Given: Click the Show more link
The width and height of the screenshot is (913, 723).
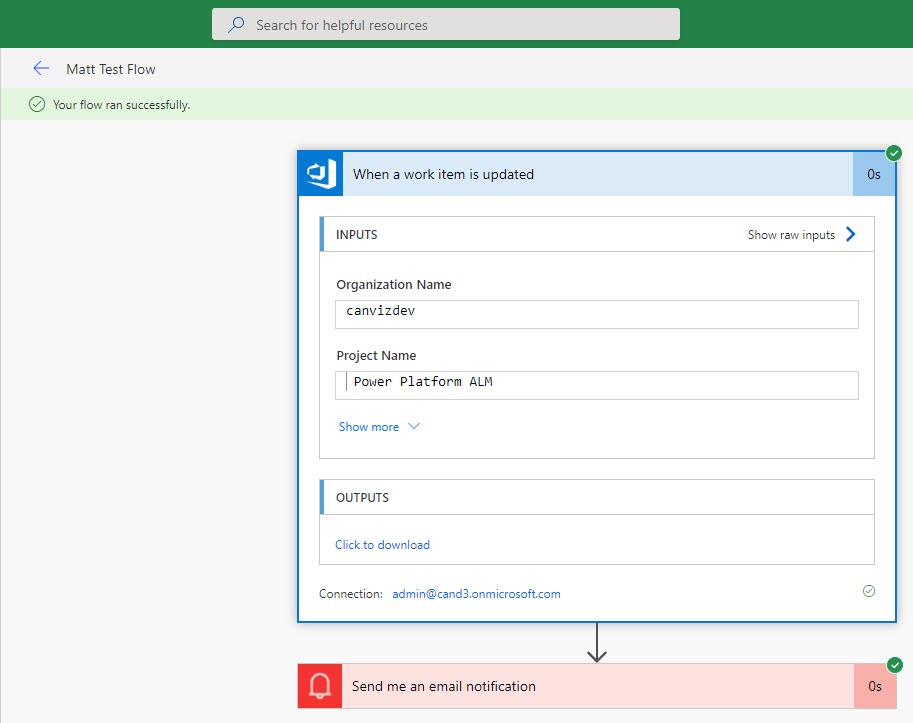Looking at the screenshot, I should [x=369, y=427].
